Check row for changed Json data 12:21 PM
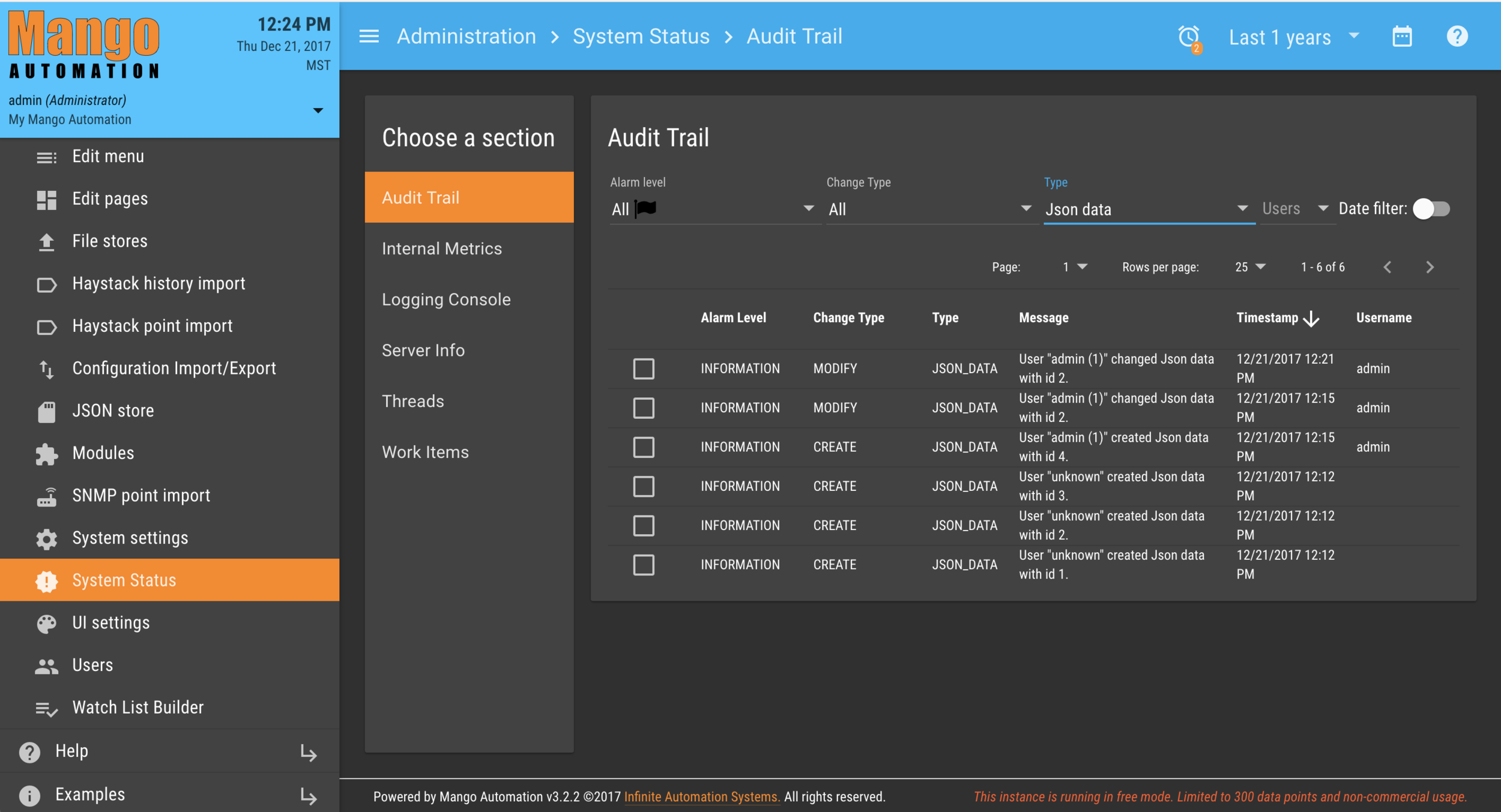1501x812 pixels. tap(643, 368)
